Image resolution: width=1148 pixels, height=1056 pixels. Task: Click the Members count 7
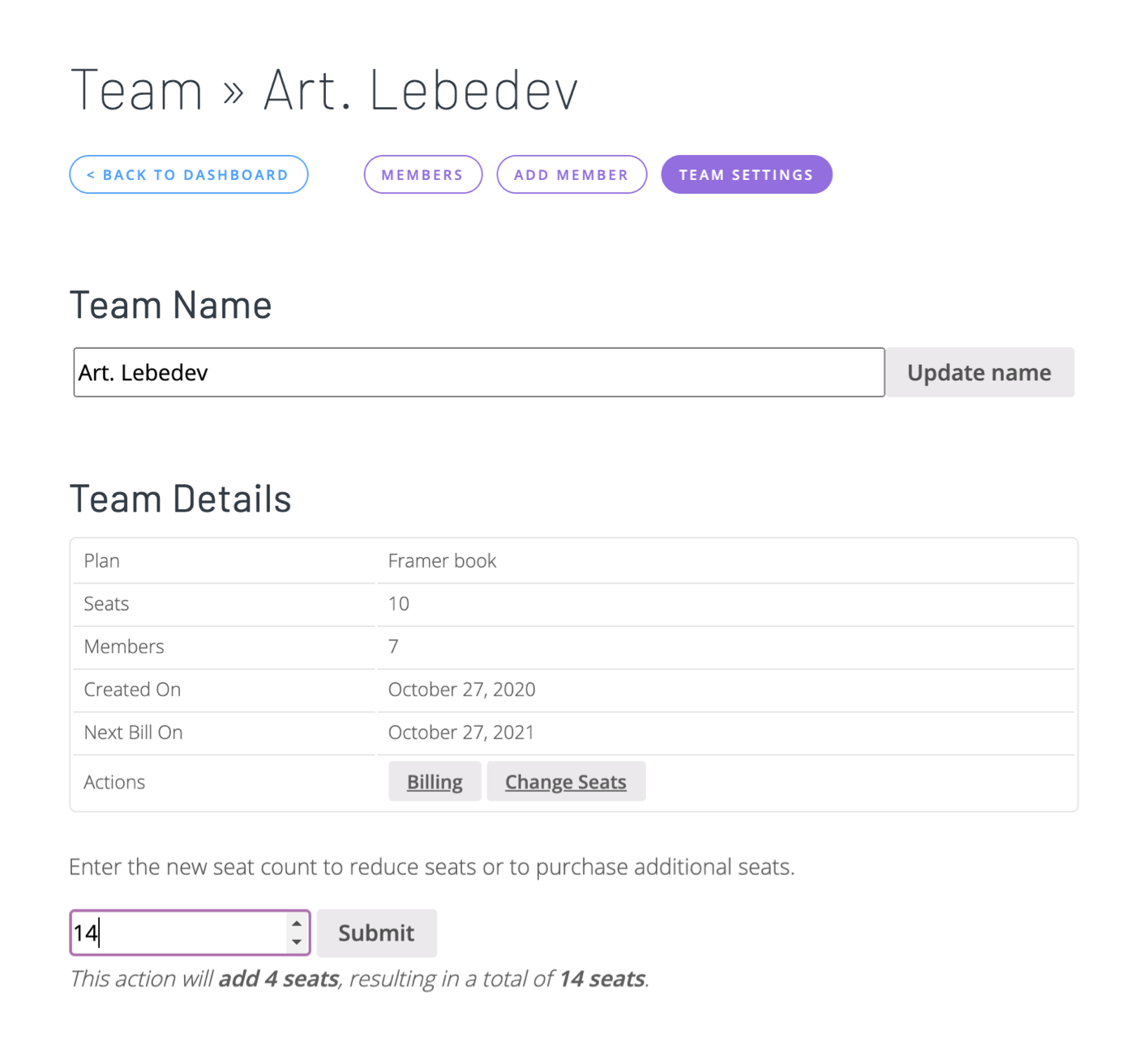pyautogui.click(x=393, y=646)
